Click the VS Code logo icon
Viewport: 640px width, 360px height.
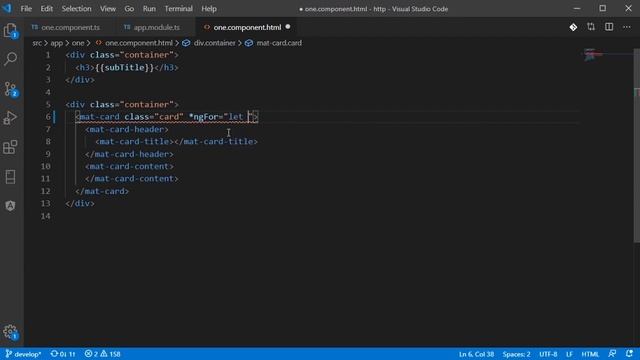pos(7,8)
